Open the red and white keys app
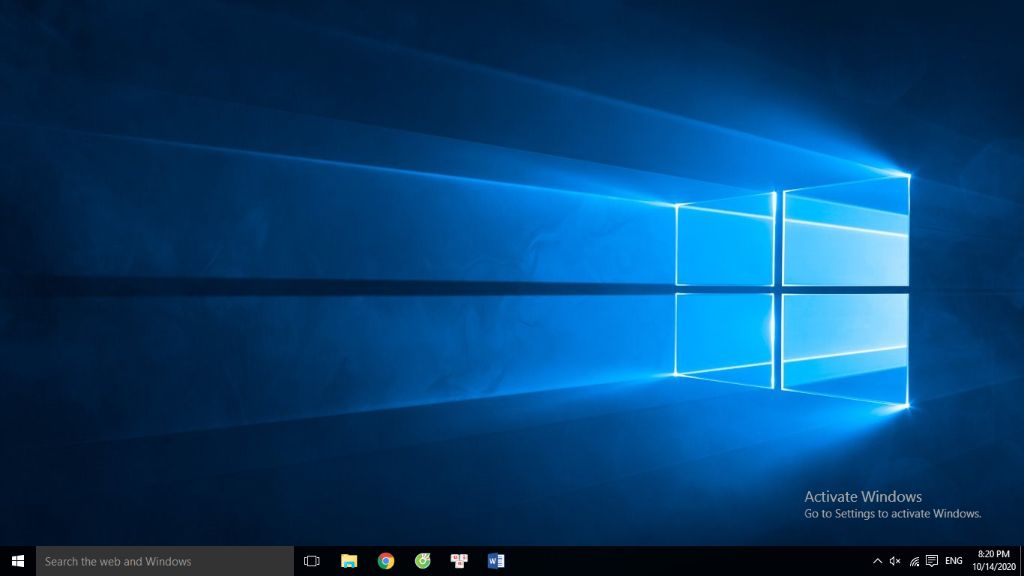Image resolution: width=1024 pixels, height=576 pixels. click(459, 561)
